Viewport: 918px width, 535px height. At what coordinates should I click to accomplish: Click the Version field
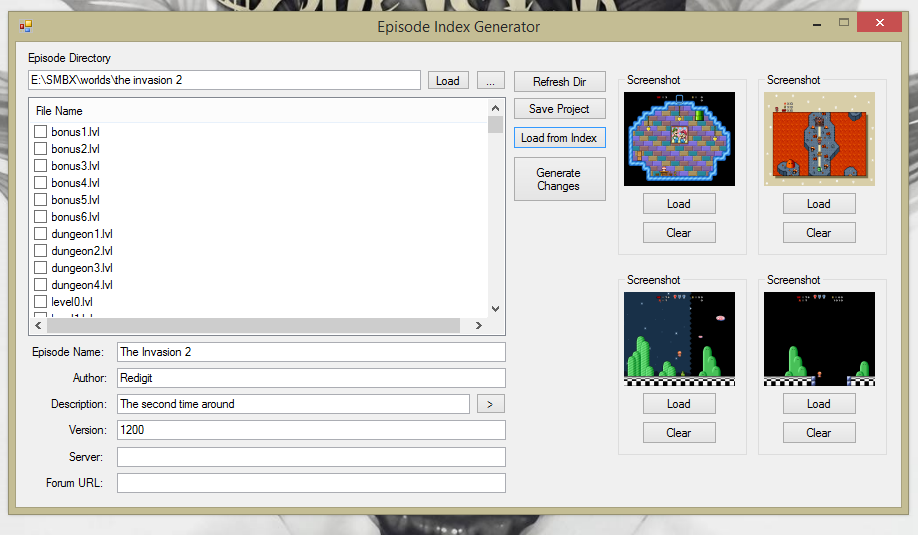311,430
